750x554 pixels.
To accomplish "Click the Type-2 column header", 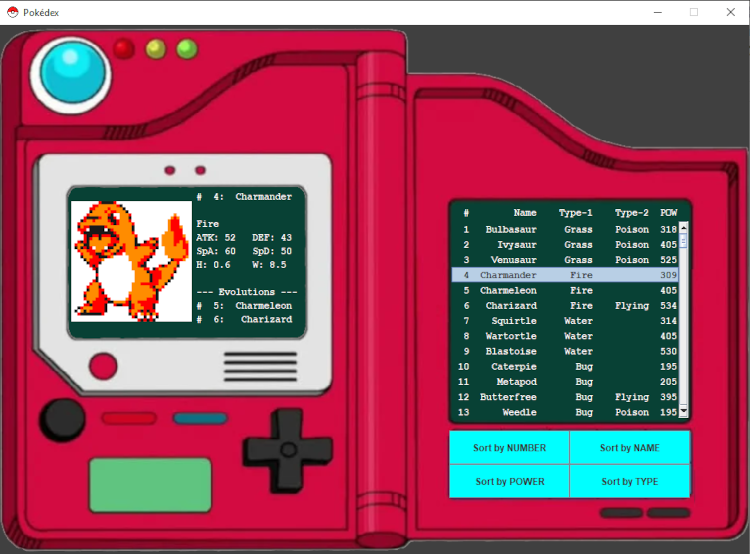I will (x=631, y=212).
